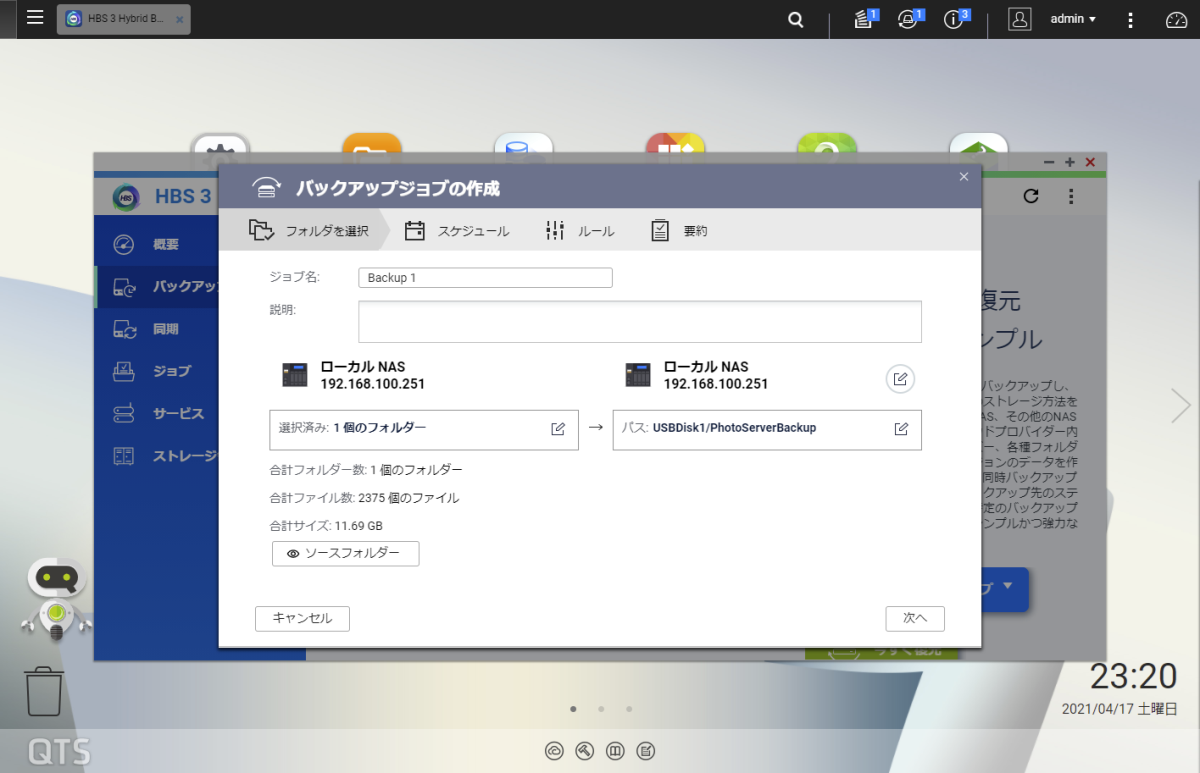Open the dashboard gauge icon
This screenshot has height=773, width=1200.
[x=1176, y=19]
